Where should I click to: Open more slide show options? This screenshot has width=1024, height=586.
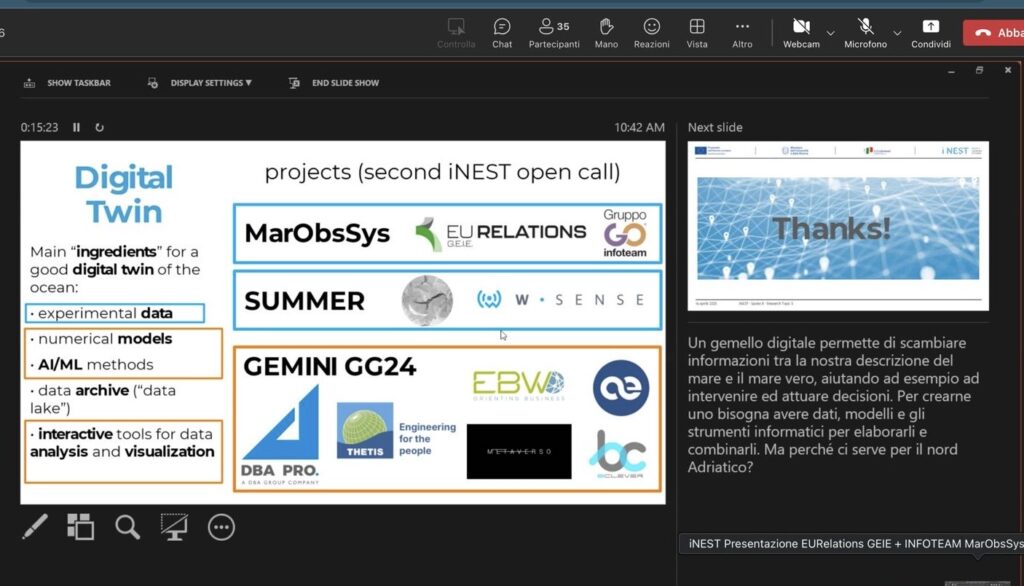pos(221,527)
